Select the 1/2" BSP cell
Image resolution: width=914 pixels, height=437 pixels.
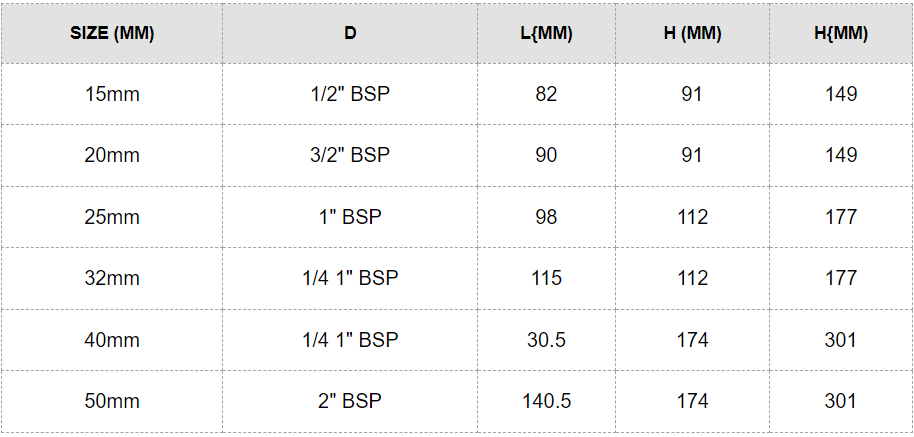350,94
